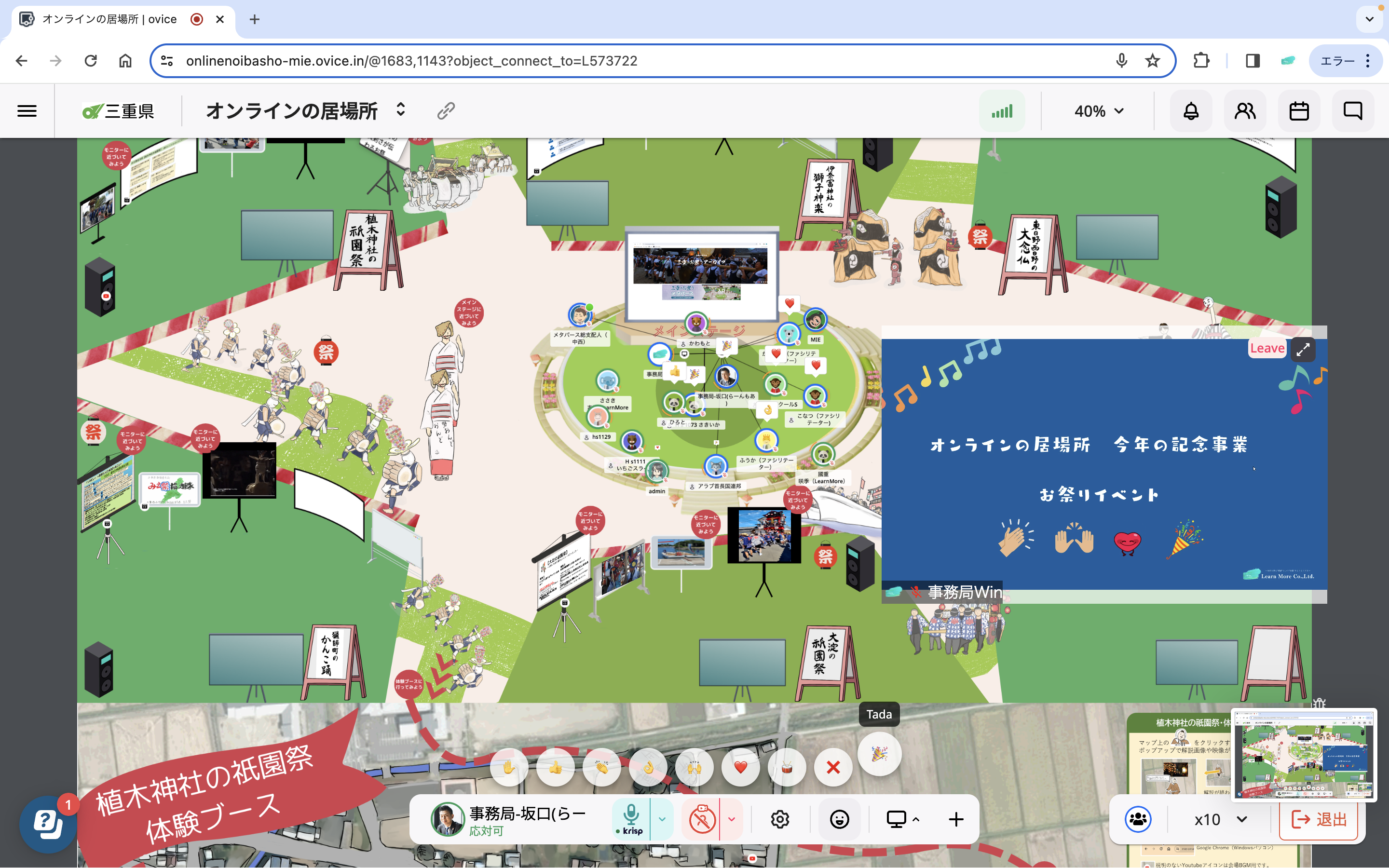Open the chat panel icon
Image resolution: width=1389 pixels, height=868 pixels.
tap(1352, 111)
